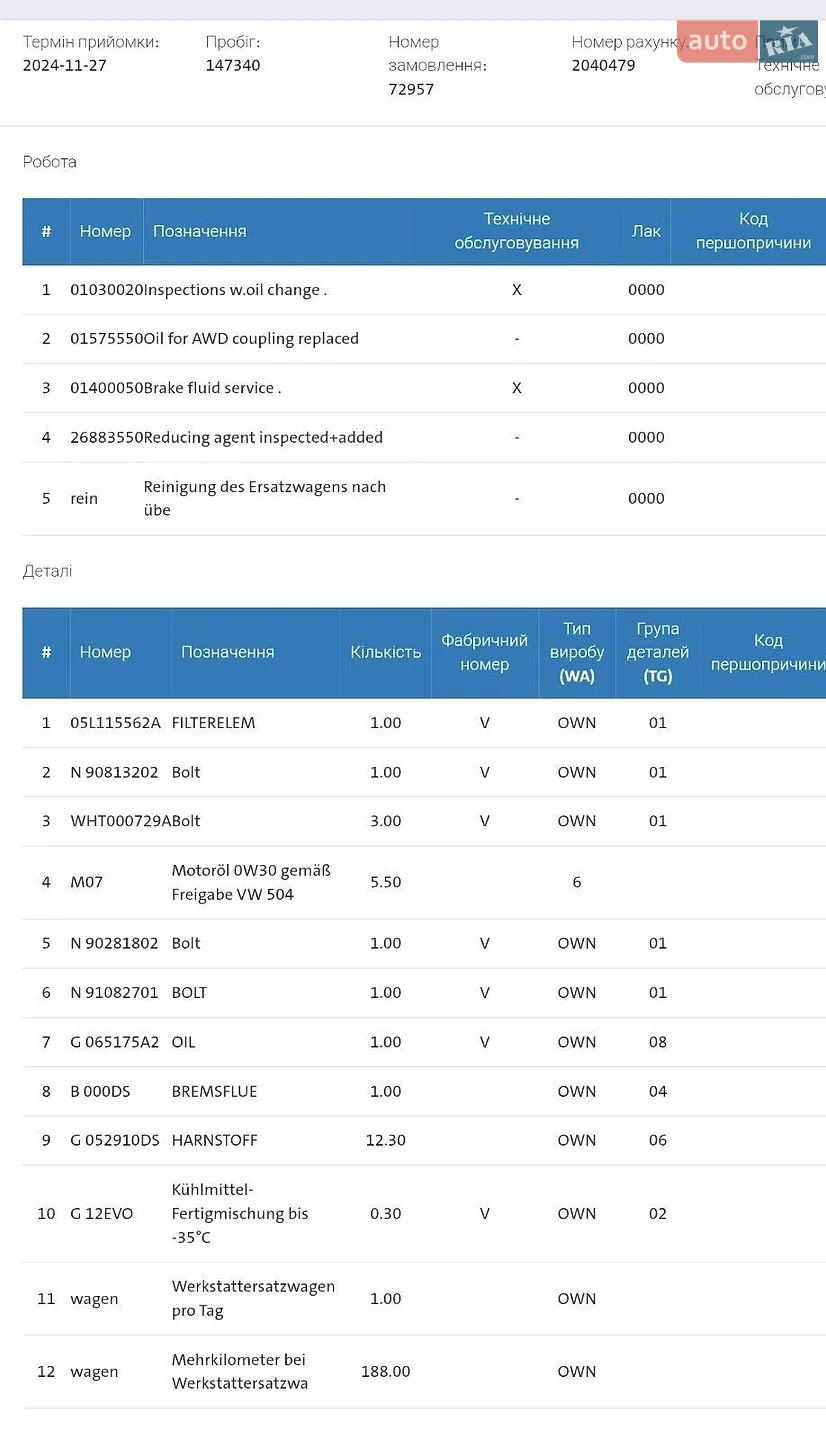The width and height of the screenshot is (826, 1440).
Task: Click the 'Технічне обслуговування' column header
Action: (517, 231)
